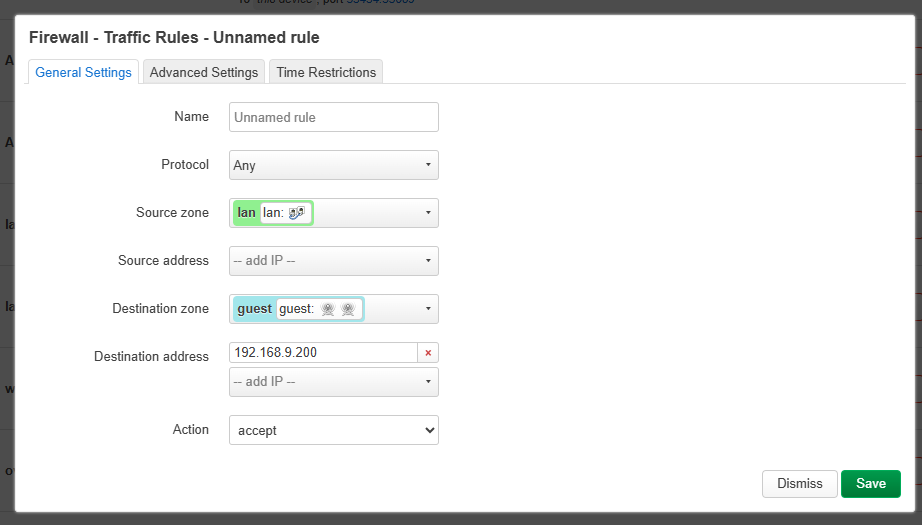Remove destination address 192.168.9.200 with red x
The width and height of the screenshot is (922, 525).
[428, 353]
